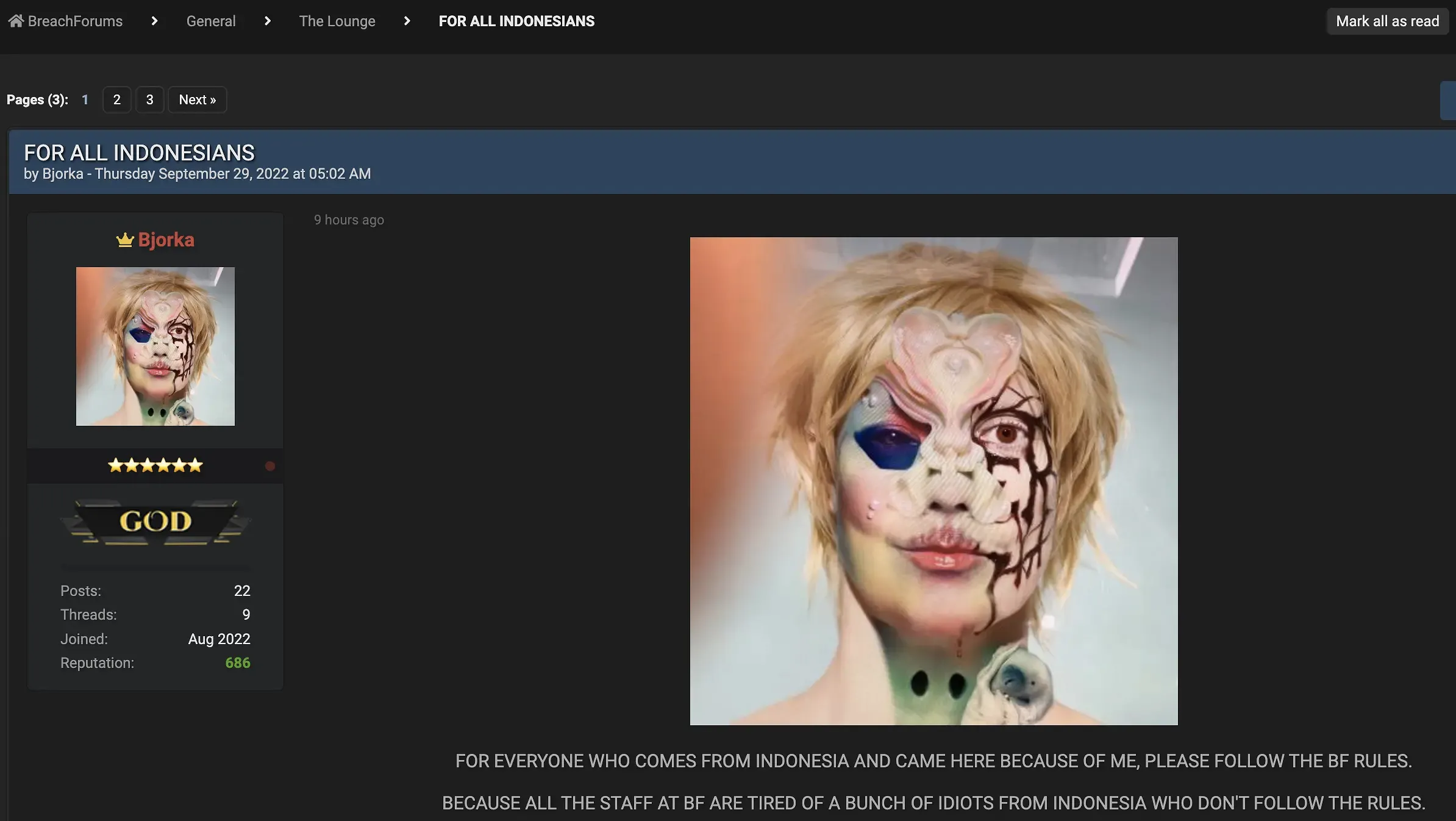This screenshot has height=821, width=1456.
Task: Jump to page 3 of thread
Action: click(x=149, y=99)
